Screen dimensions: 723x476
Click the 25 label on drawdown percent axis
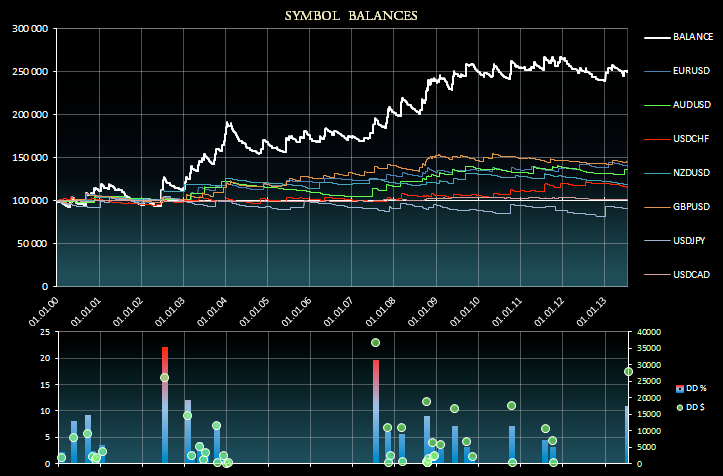(45, 332)
